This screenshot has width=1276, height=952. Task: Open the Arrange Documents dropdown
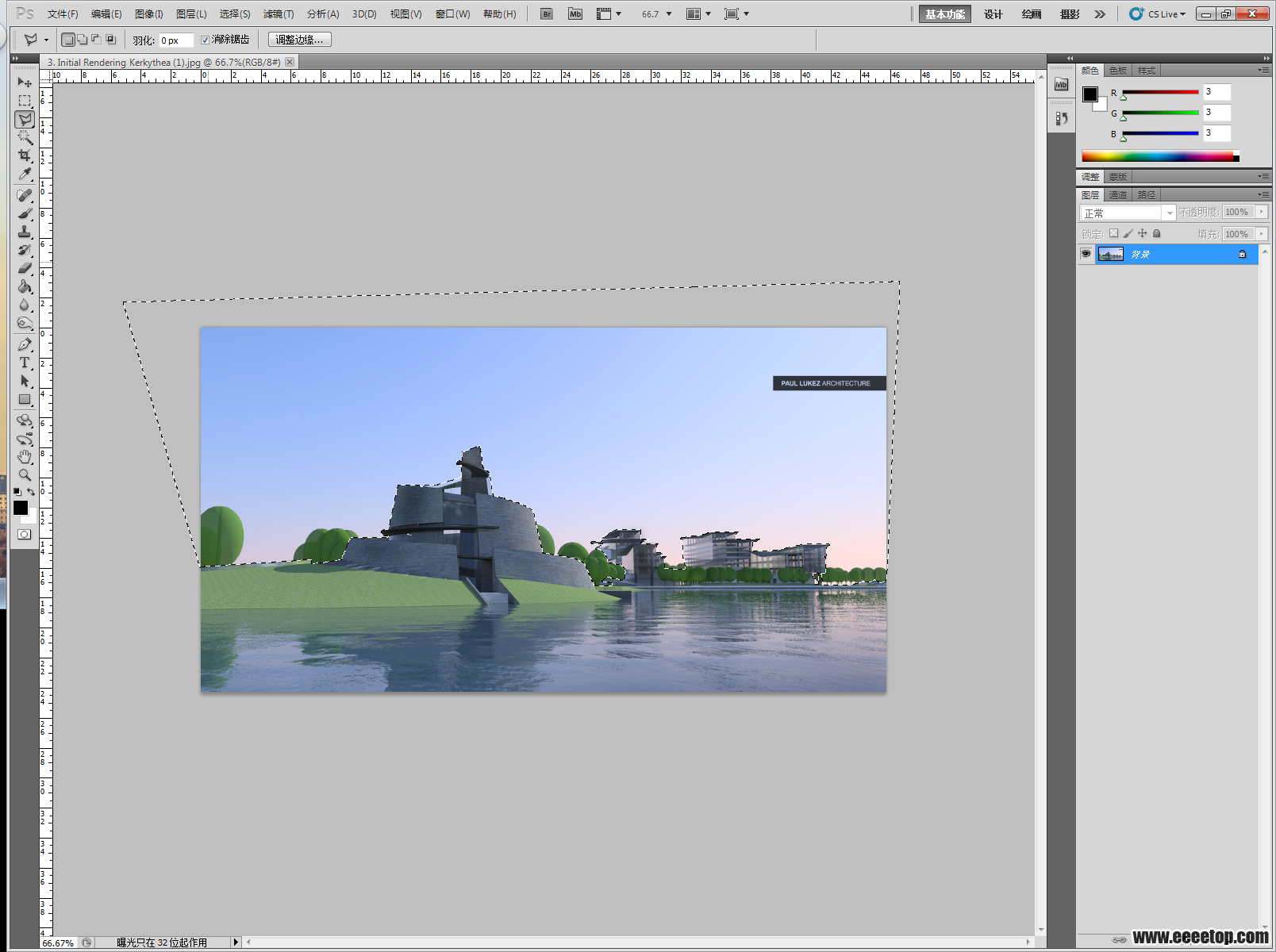pos(698,13)
